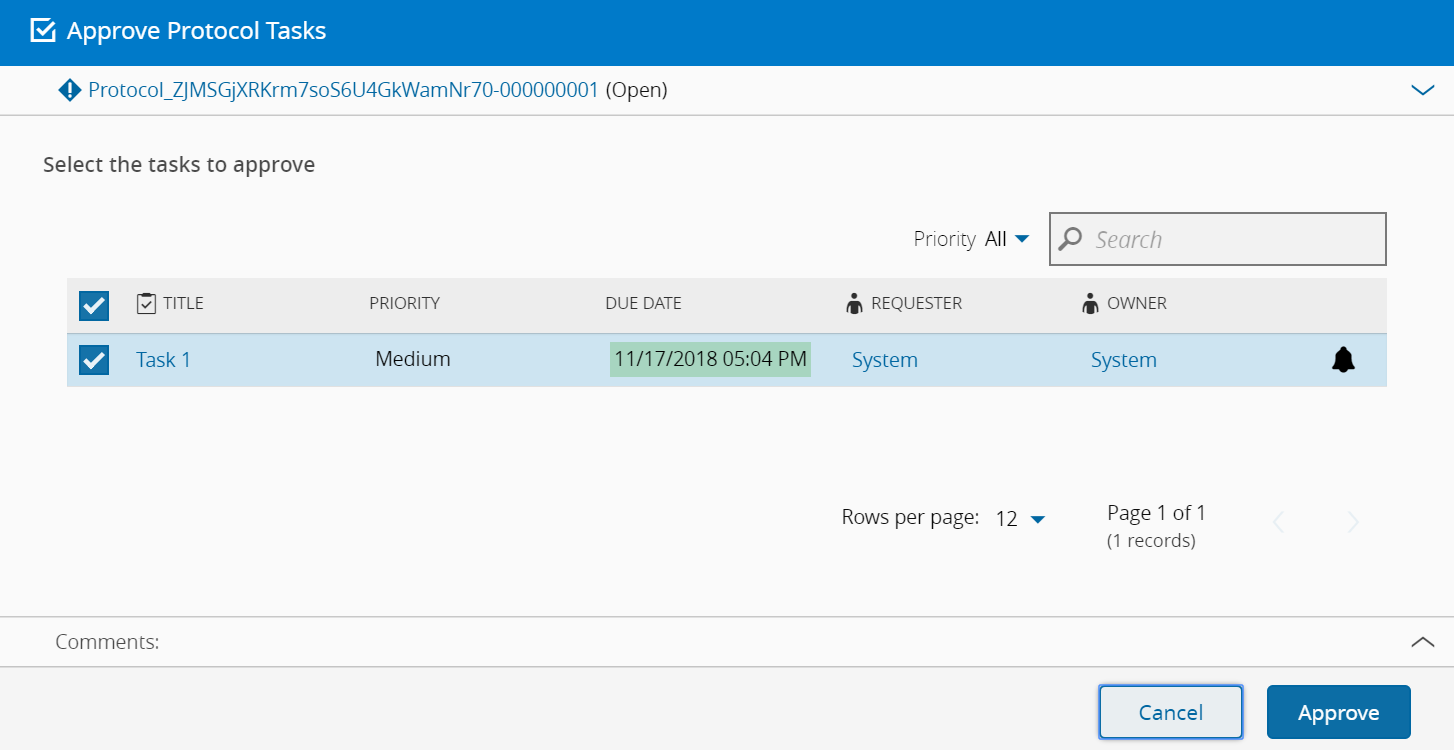
Task: Uncheck the Task 1 row checkbox
Action: point(94,359)
